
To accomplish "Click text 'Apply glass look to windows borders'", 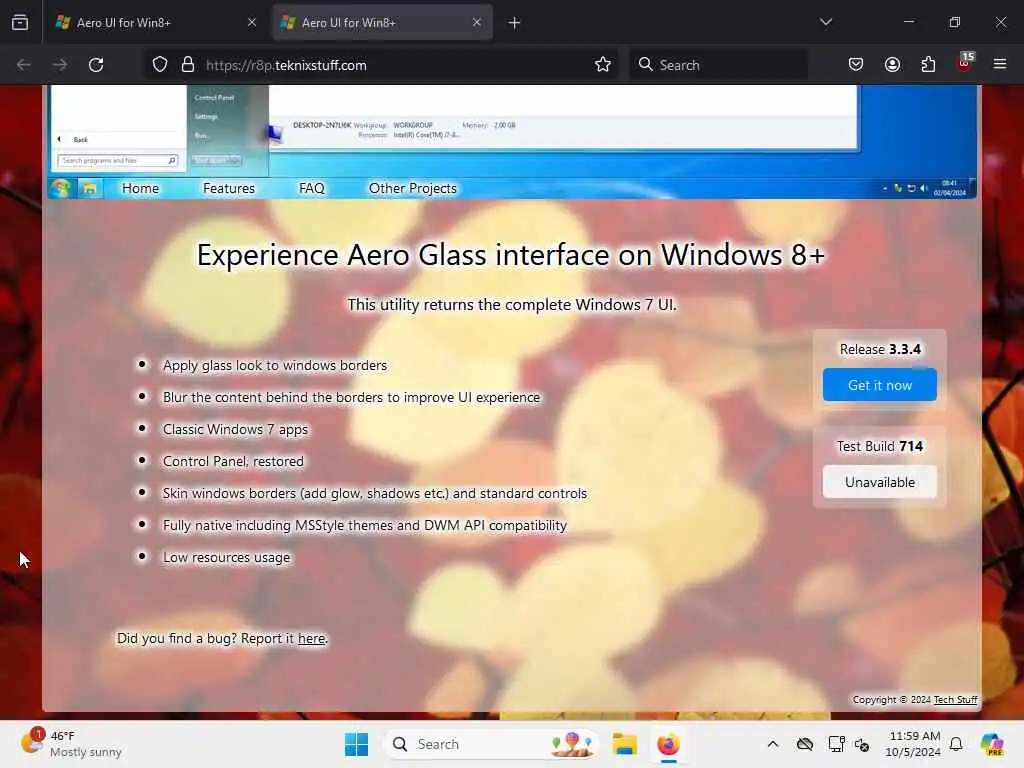I will coord(275,365).
